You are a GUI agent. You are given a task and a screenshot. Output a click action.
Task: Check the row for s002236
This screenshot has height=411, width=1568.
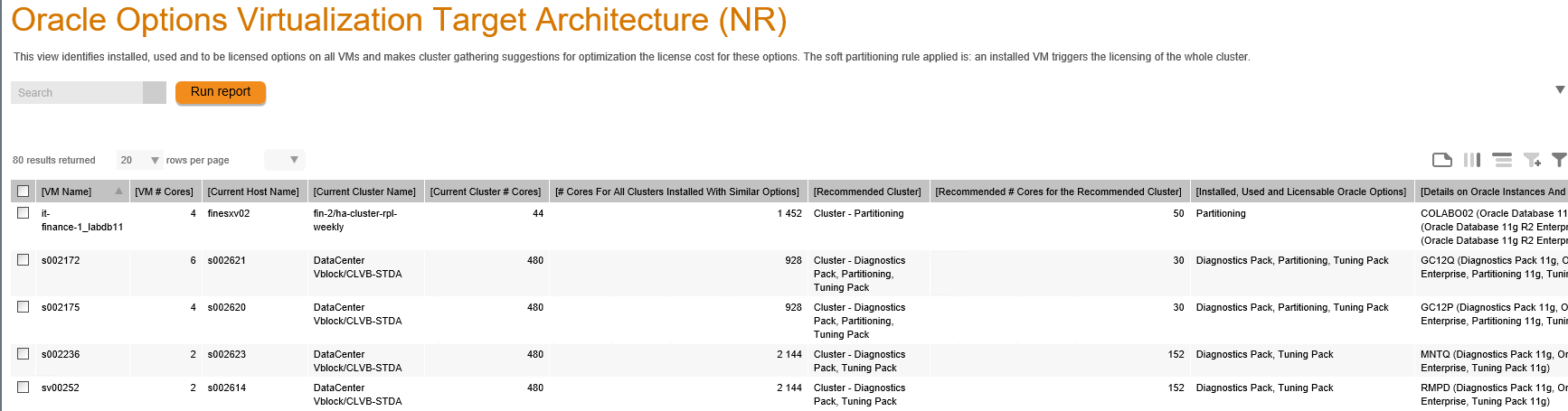(24, 354)
